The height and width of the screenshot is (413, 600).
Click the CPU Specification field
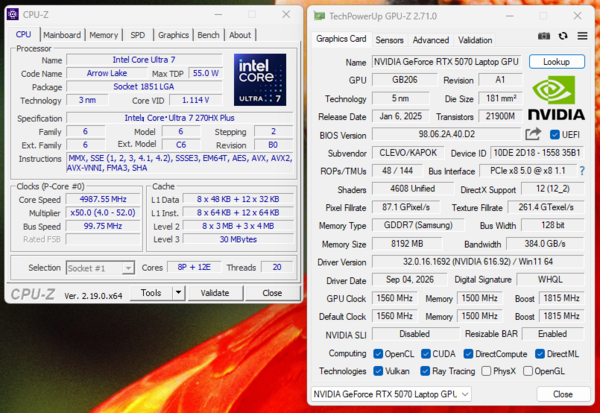point(180,118)
